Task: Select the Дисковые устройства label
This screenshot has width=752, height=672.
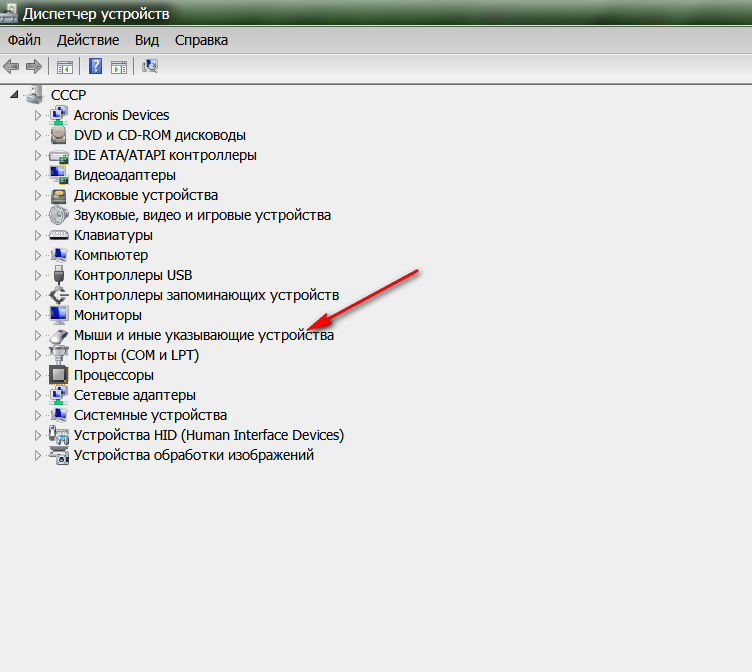Action: click(x=146, y=196)
